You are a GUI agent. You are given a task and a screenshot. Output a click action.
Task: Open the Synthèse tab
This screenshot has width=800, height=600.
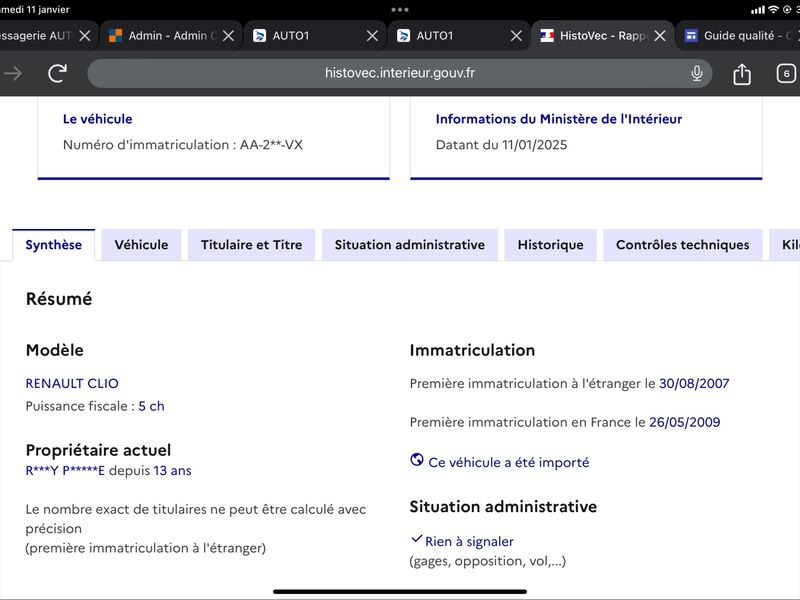[x=54, y=245]
